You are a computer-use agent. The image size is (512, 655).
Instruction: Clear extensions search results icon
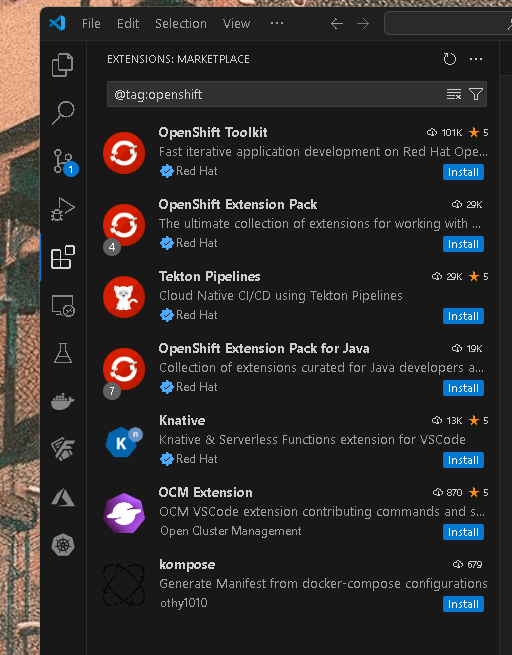454,94
